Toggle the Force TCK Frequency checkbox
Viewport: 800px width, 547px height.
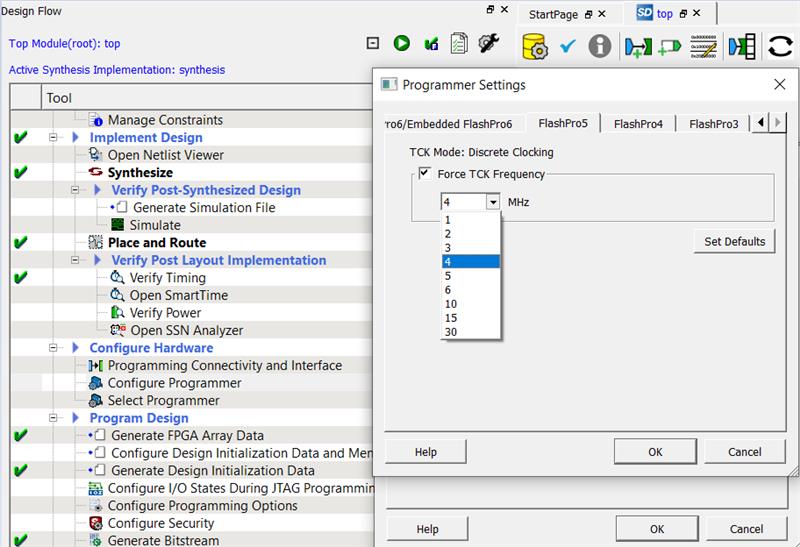tap(425, 174)
